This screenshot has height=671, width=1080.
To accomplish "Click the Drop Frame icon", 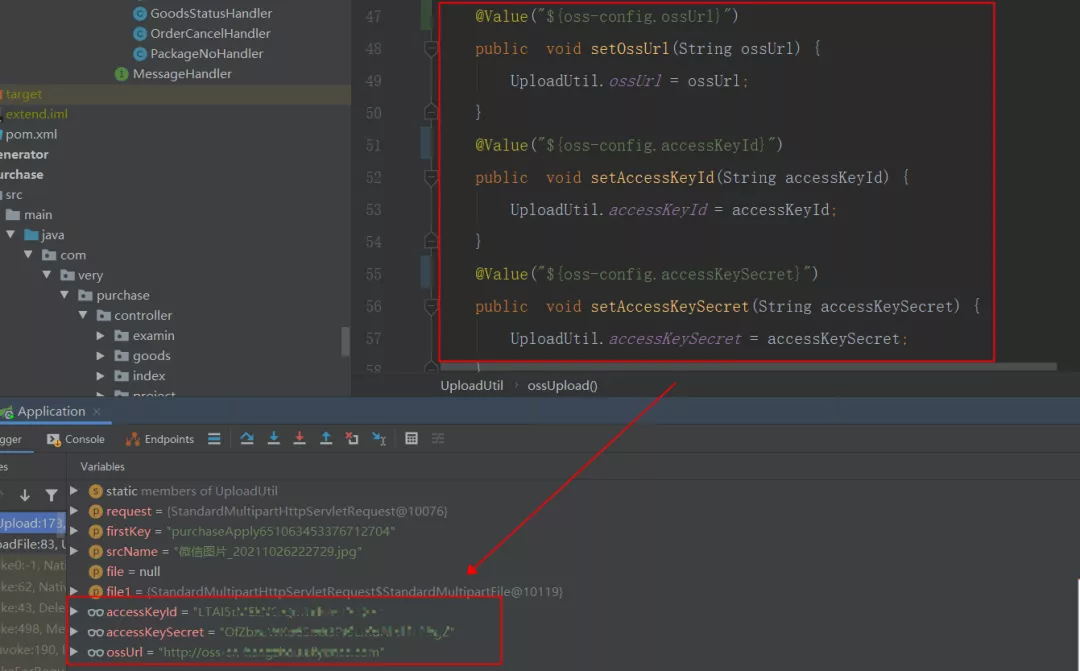I will coord(352,439).
